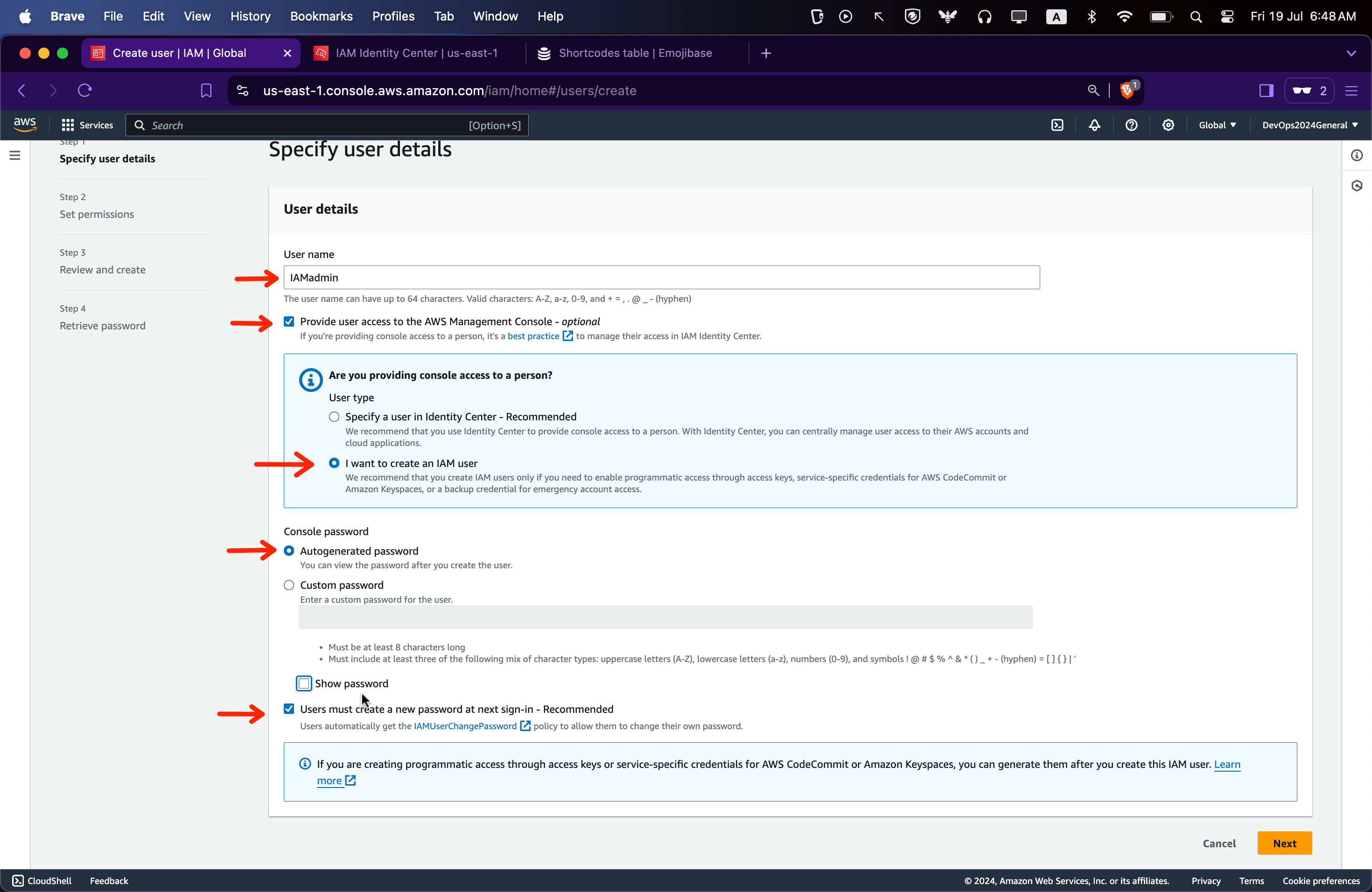Expand the Global region dropdown

[1217, 125]
